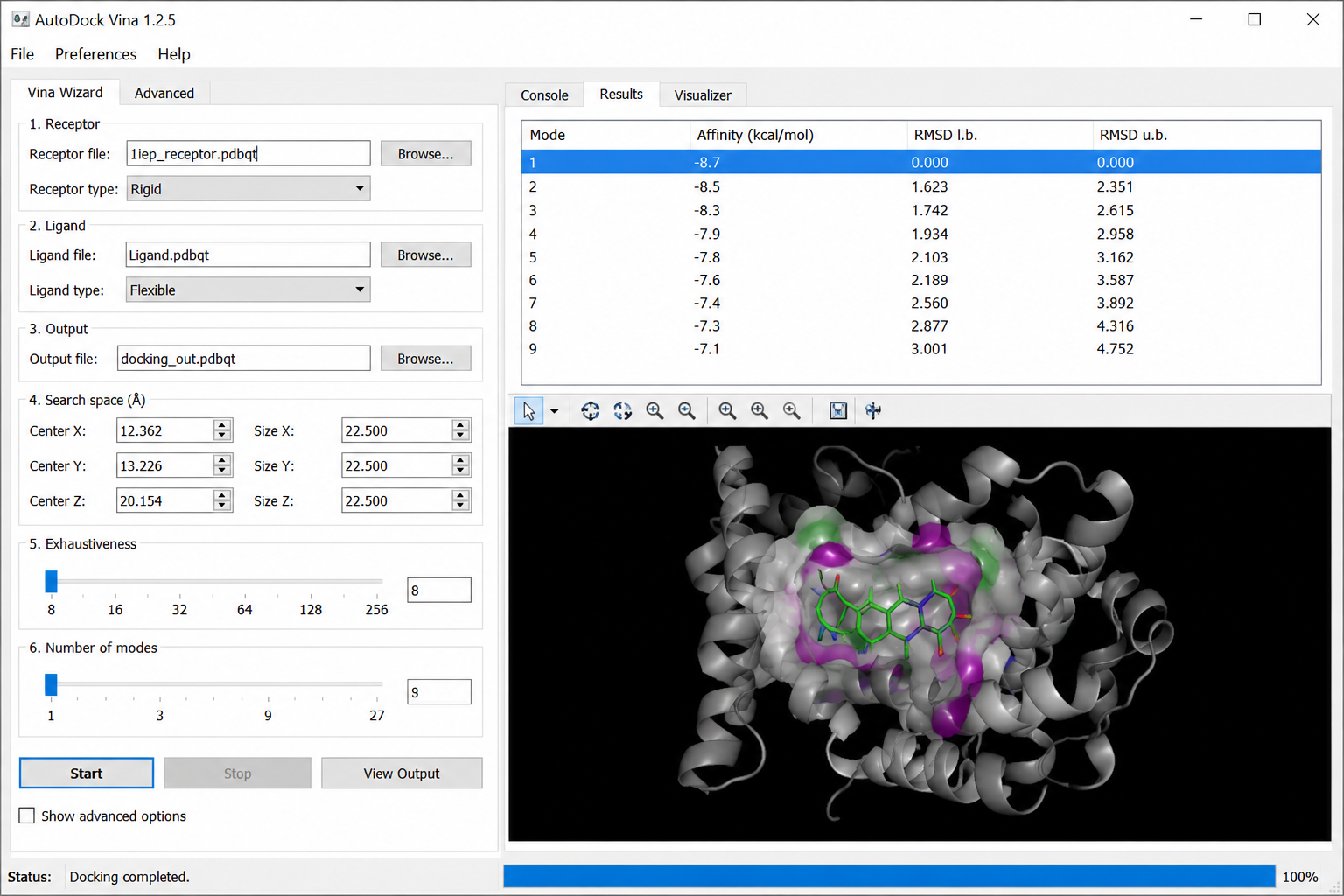Increase Center X with up stepper arrow
The height and width of the screenshot is (896, 1344).
(x=222, y=425)
